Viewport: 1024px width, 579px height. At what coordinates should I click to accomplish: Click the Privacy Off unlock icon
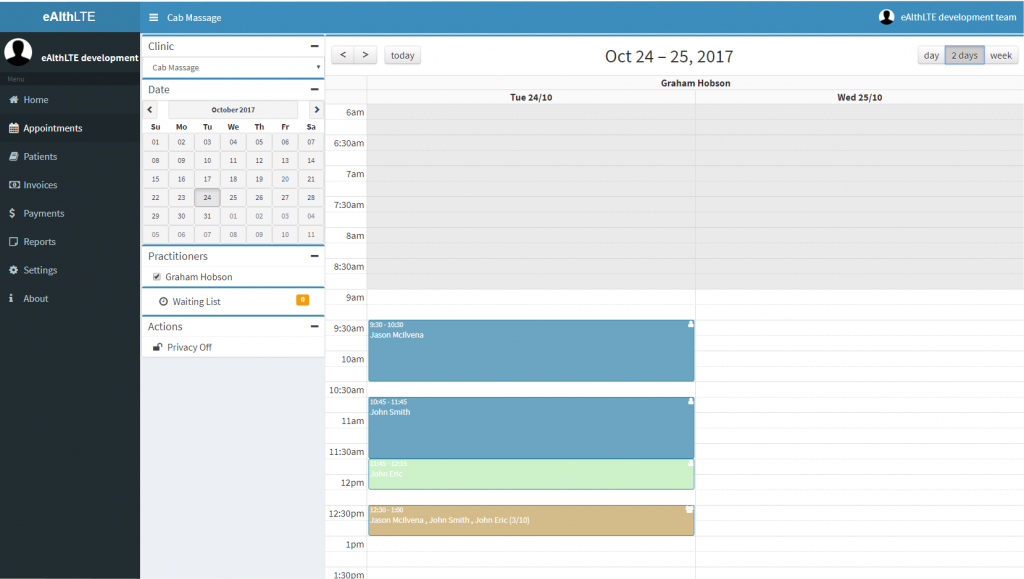pyautogui.click(x=157, y=347)
